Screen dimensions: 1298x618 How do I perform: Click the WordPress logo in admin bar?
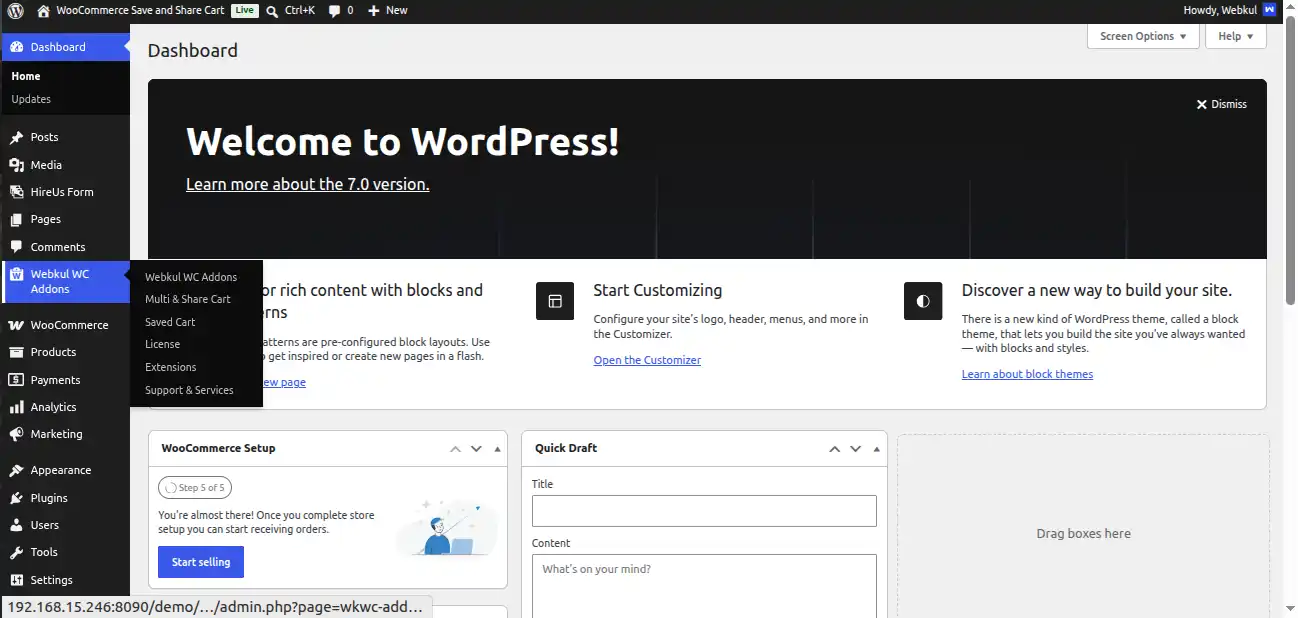tap(15, 10)
